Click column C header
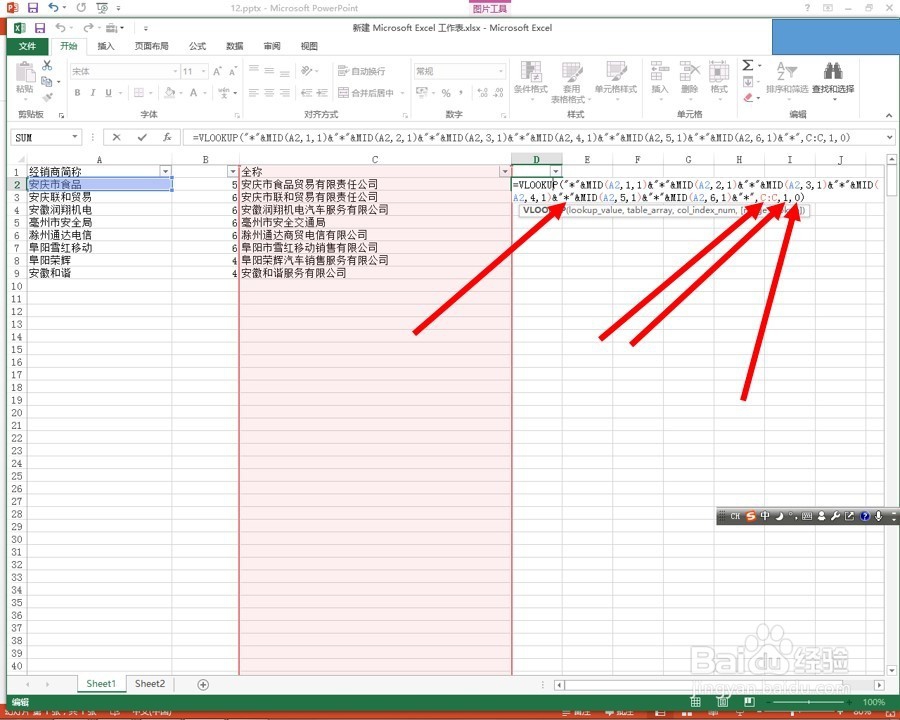 click(375, 159)
